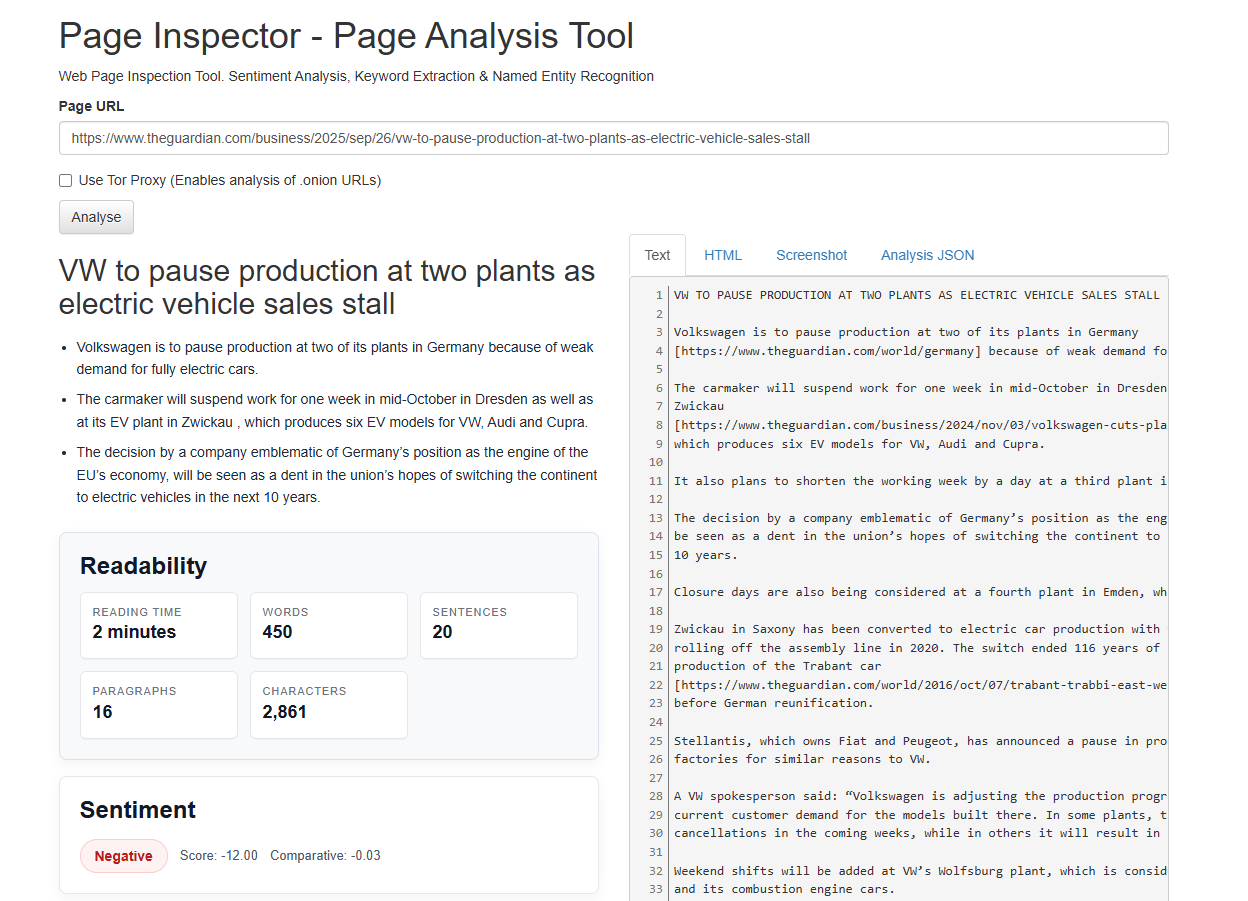Click the Negative sentiment badge
1248x901 pixels.
(x=124, y=856)
